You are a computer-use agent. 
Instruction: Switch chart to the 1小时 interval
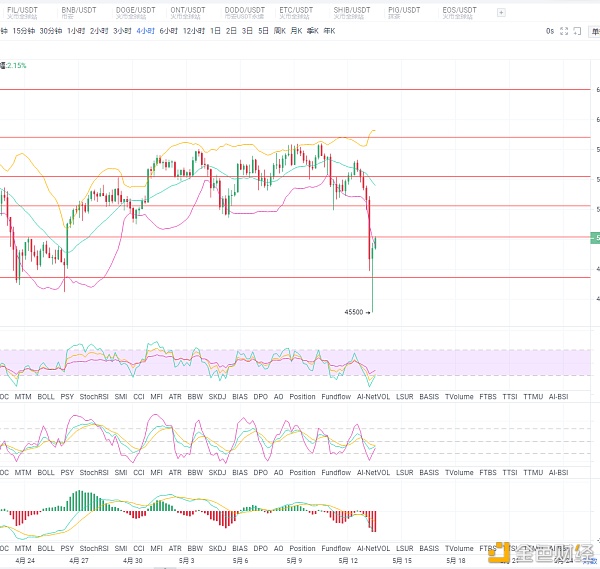pyautogui.click(x=76, y=31)
